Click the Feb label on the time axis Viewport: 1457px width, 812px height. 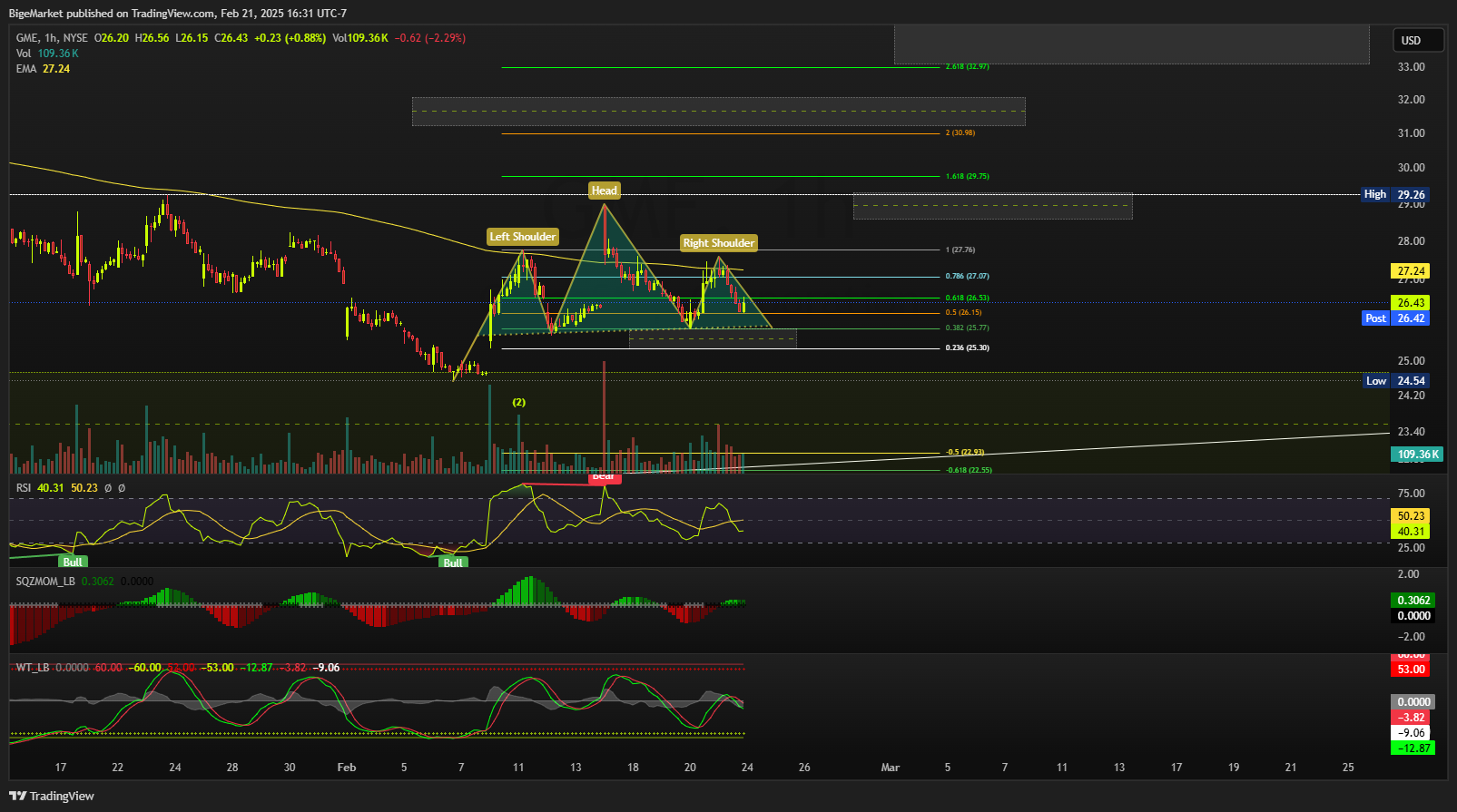(347, 768)
